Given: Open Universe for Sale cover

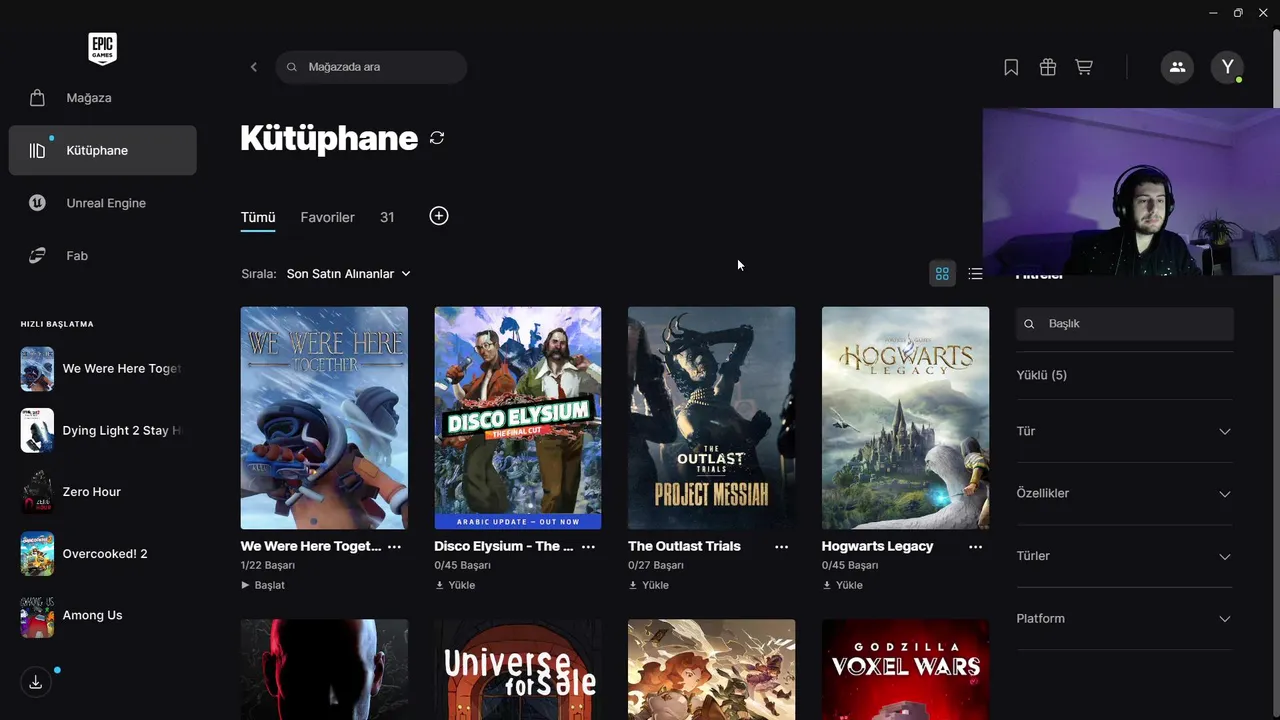Looking at the screenshot, I should coord(518,669).
